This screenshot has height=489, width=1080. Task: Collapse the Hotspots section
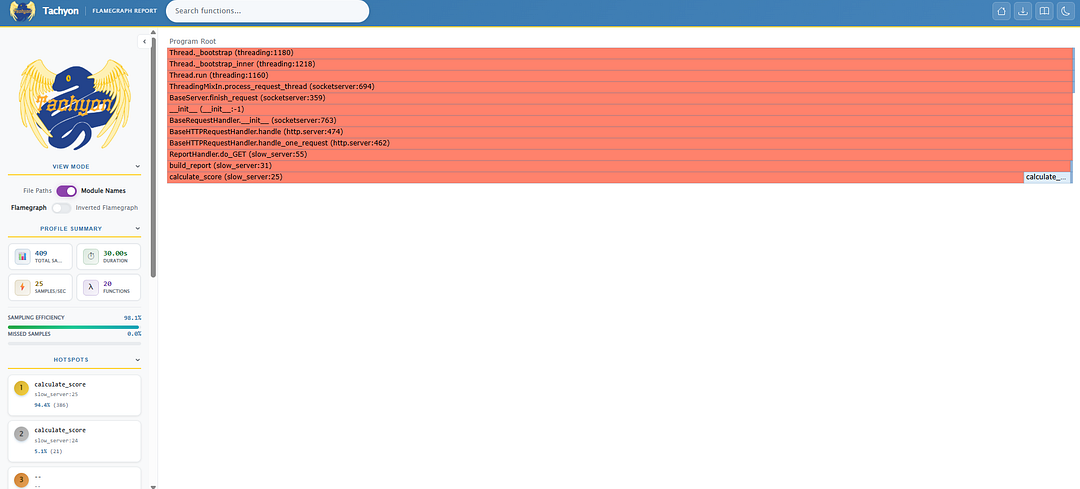[138, 360]
